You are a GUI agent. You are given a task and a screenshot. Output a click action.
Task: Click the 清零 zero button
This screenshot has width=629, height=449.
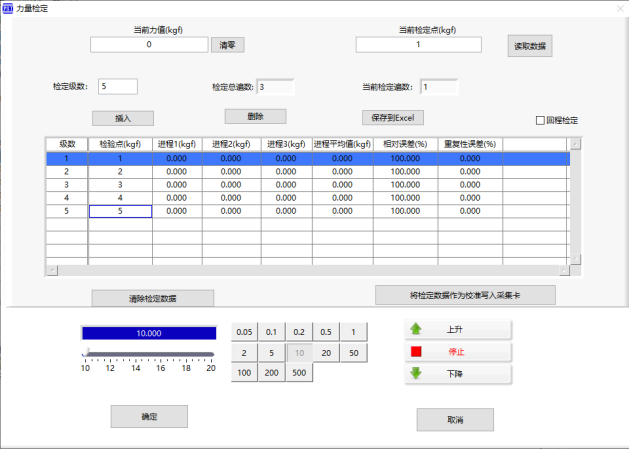pyautogui.click(x=228, y=45)
